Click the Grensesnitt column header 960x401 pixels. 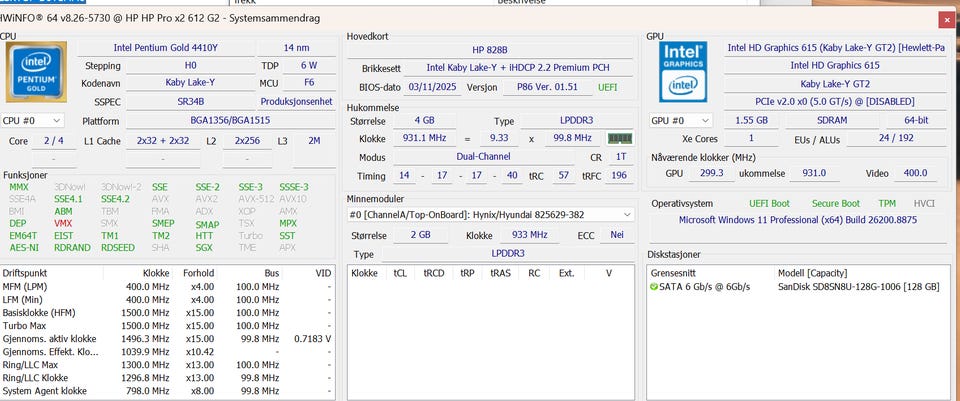point(674,273)
